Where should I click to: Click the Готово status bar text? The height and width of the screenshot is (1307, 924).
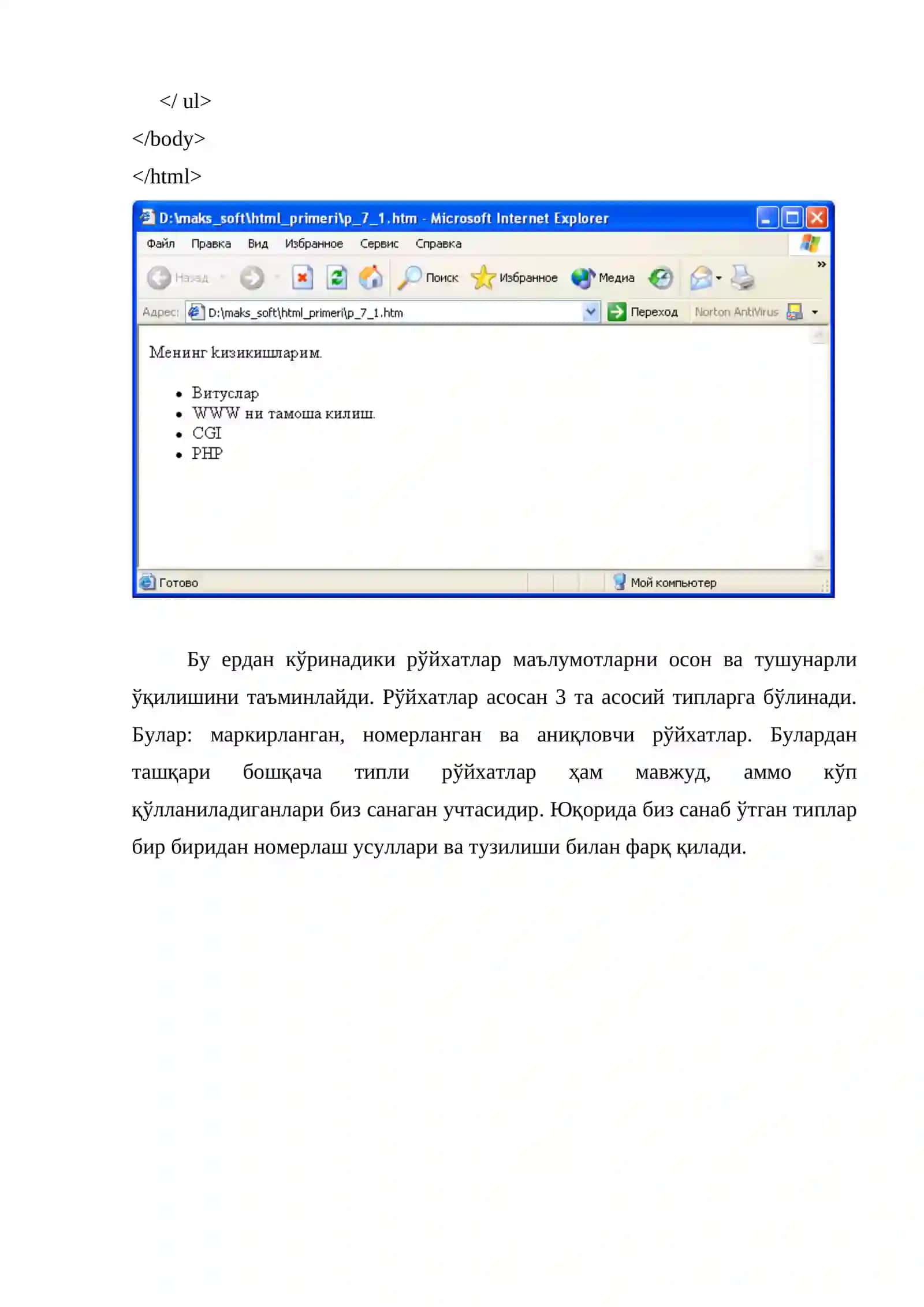pyautogui.click(x=178, y=583)
